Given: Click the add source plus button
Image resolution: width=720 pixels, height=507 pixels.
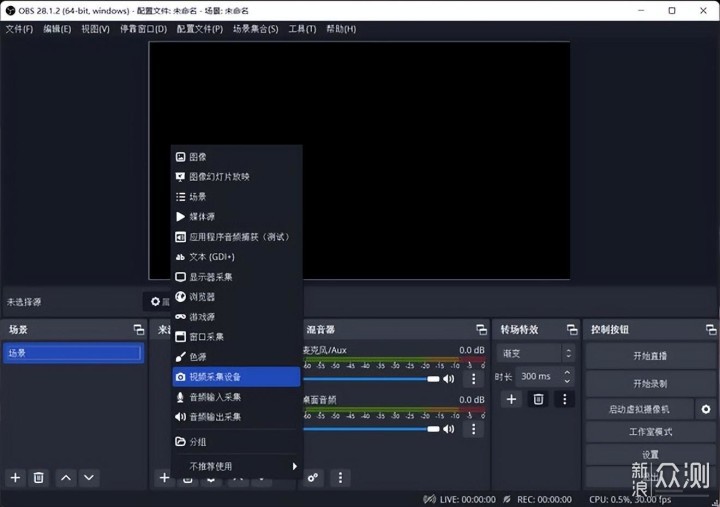Looking at the screenshot, I should (164, 478).
